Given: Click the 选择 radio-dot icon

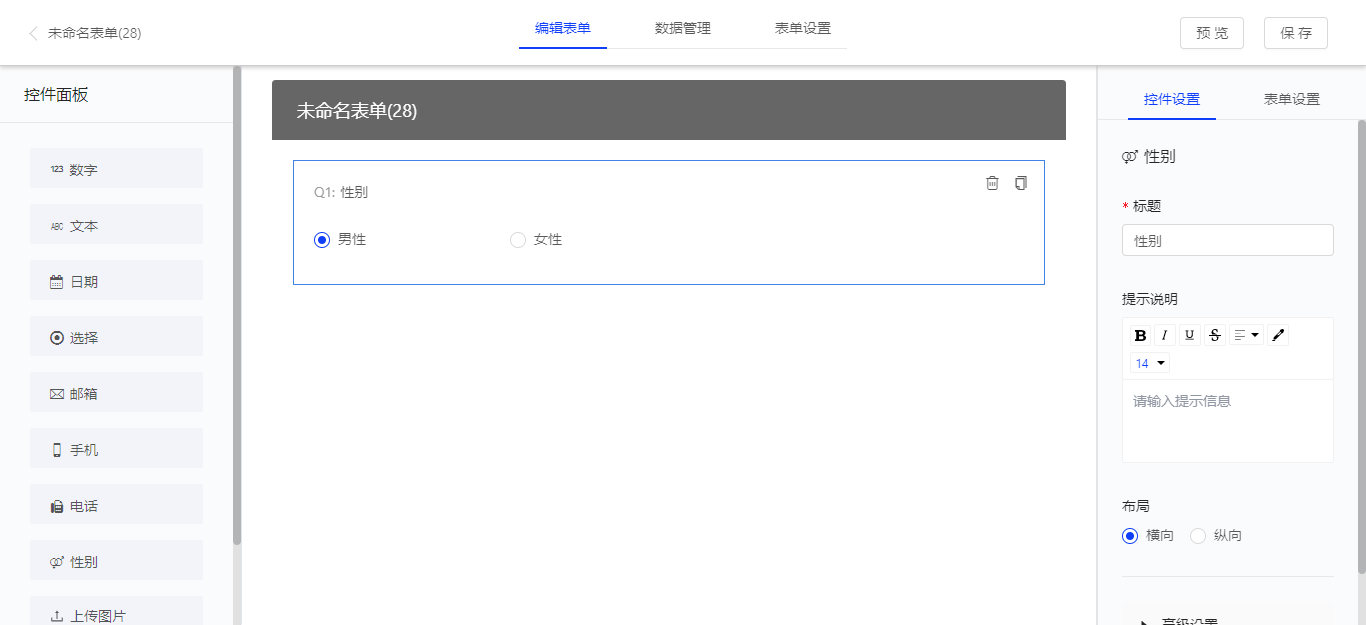Looking at the screenshot, I should click(57, 338).
